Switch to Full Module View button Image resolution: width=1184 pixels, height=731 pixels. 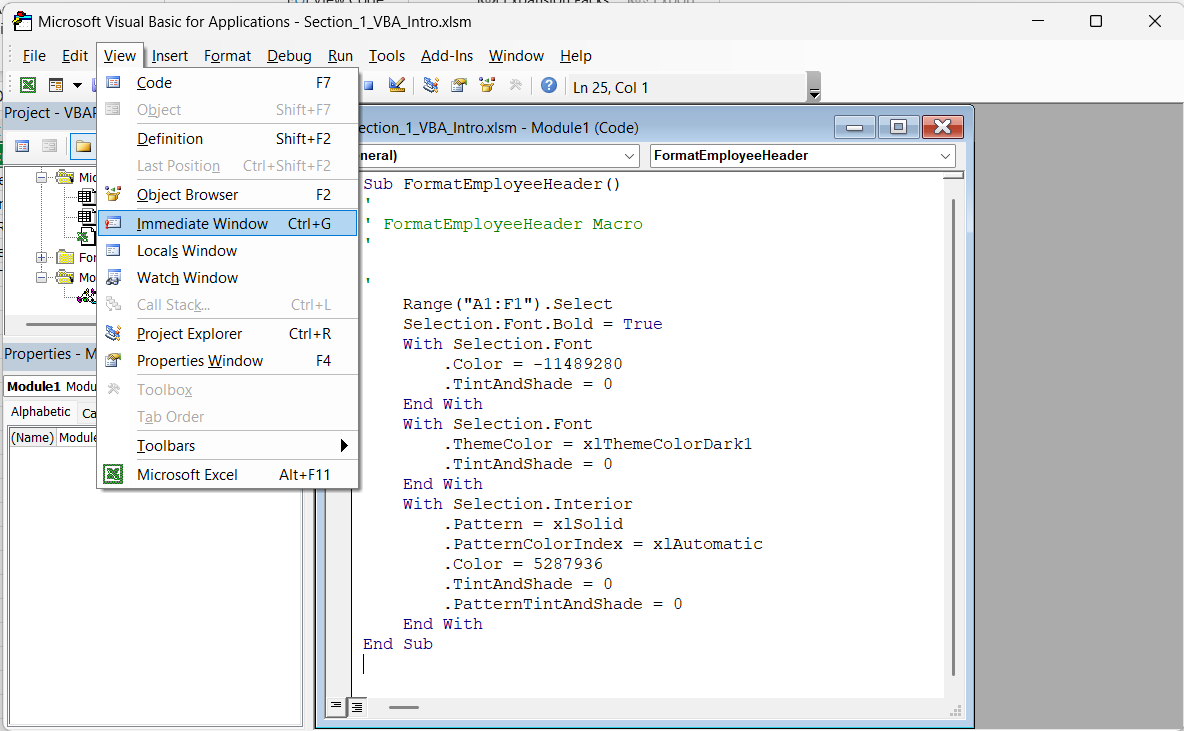point(357,706)
